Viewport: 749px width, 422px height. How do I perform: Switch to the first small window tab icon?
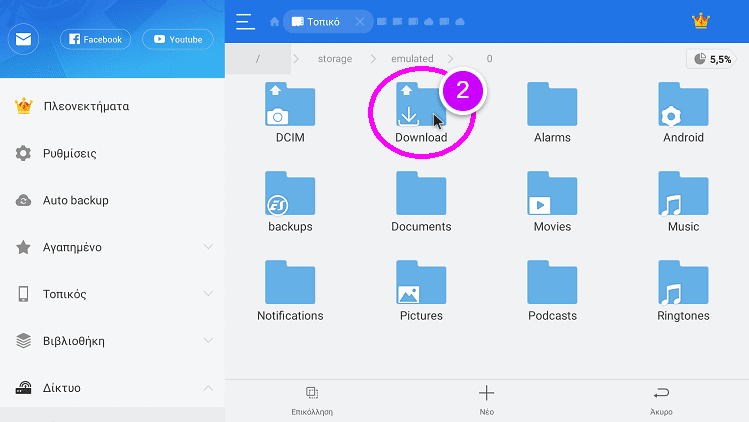(x=382, y=22)
